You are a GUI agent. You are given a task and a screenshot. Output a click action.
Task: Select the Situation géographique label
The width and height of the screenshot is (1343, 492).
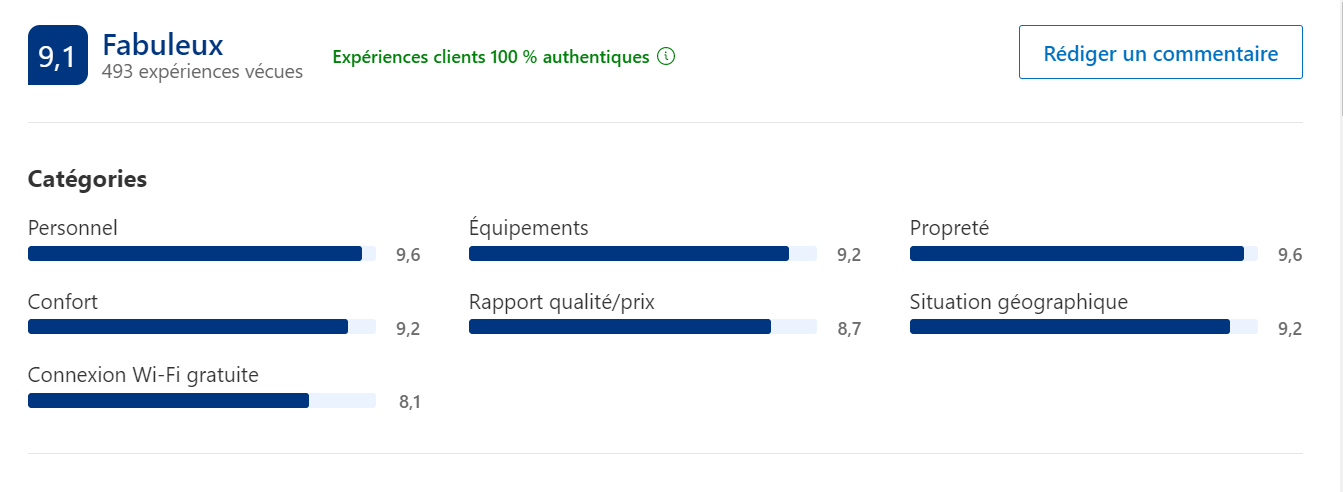point(1019,302)
